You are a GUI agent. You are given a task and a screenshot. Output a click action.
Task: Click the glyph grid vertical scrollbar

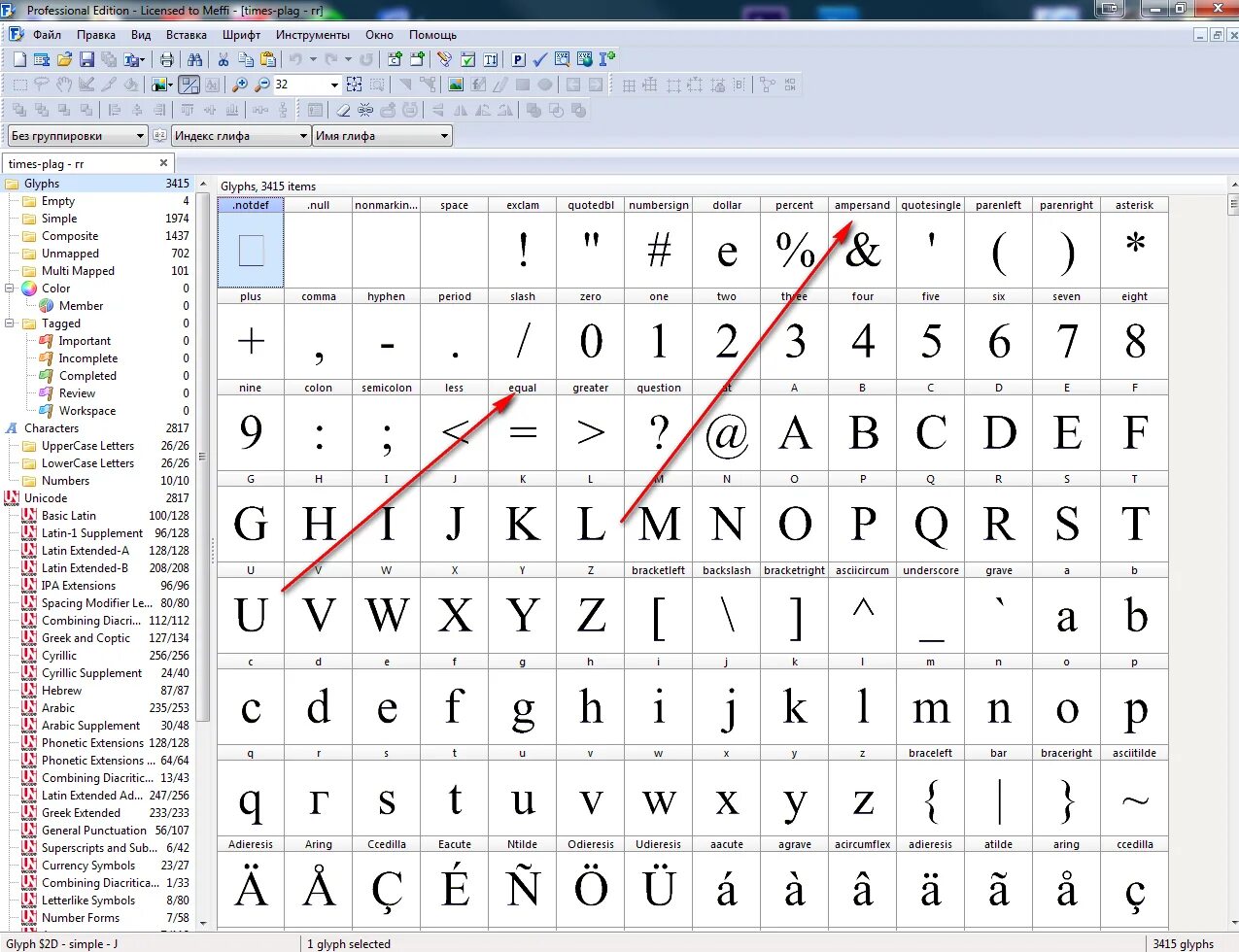[x=1233, y=553]
